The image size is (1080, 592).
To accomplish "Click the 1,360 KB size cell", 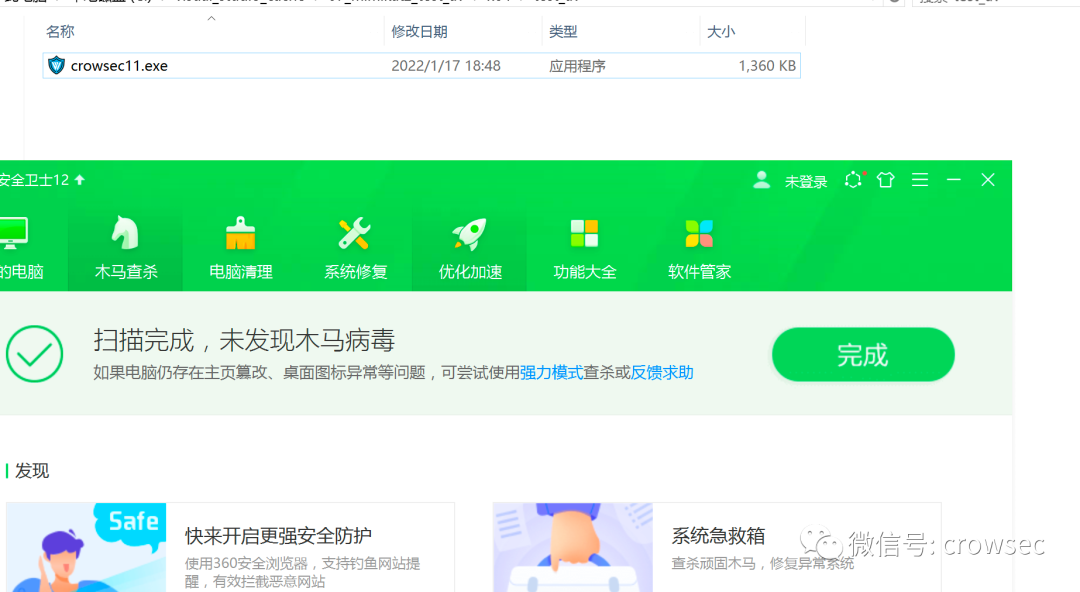I will point(767,65).
